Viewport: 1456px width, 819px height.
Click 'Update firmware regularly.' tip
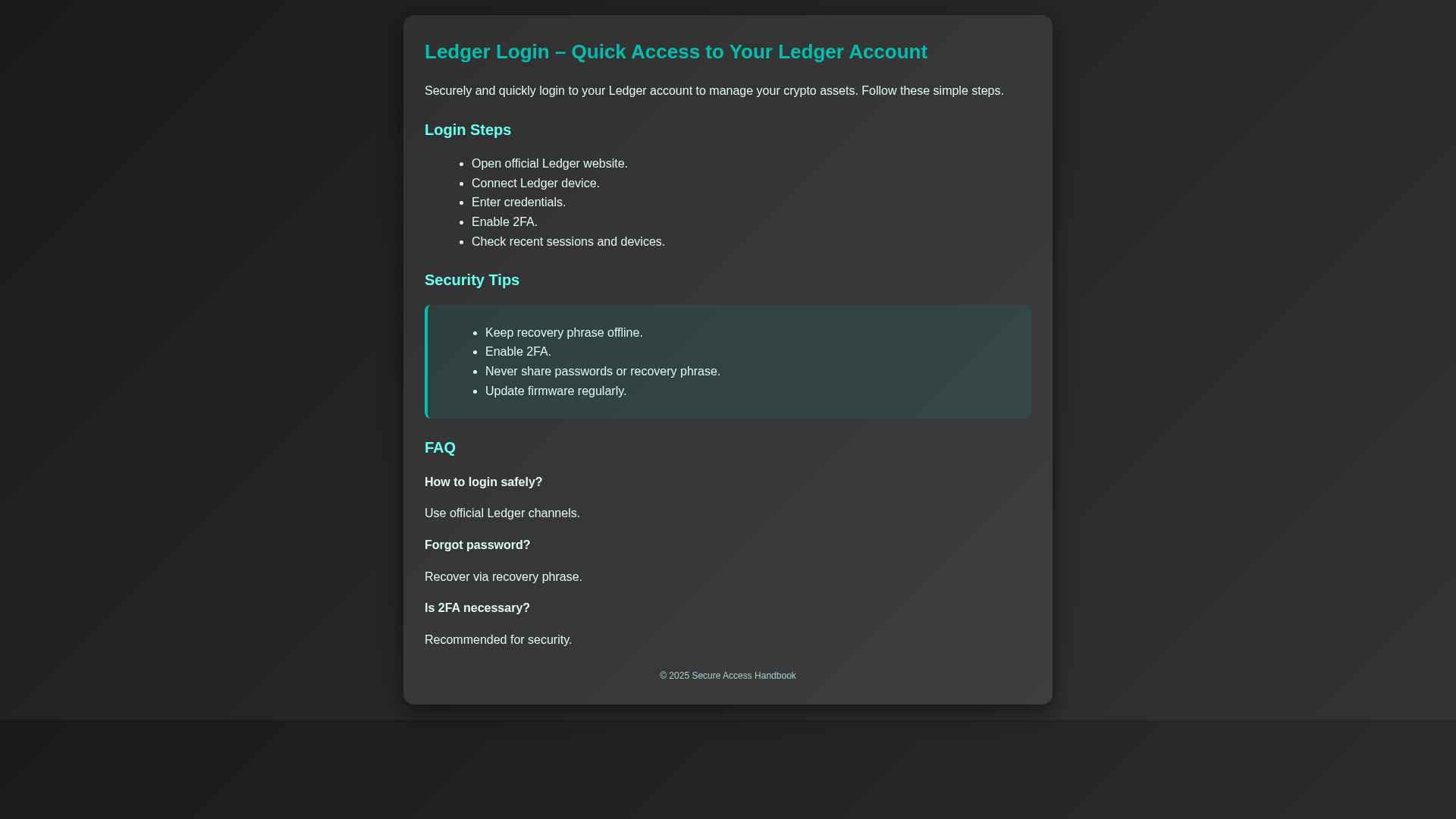tap(556, 391)
